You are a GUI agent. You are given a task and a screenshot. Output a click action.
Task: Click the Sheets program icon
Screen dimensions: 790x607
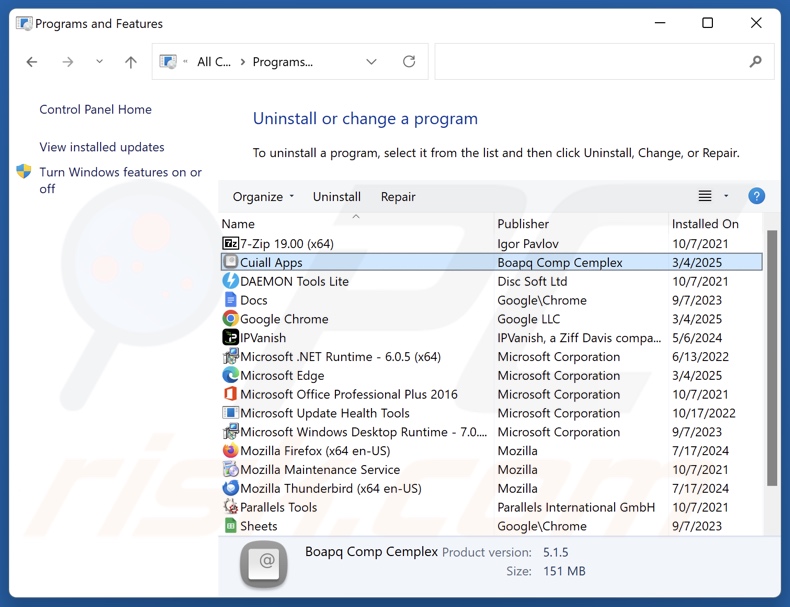(x=230, y=525)
